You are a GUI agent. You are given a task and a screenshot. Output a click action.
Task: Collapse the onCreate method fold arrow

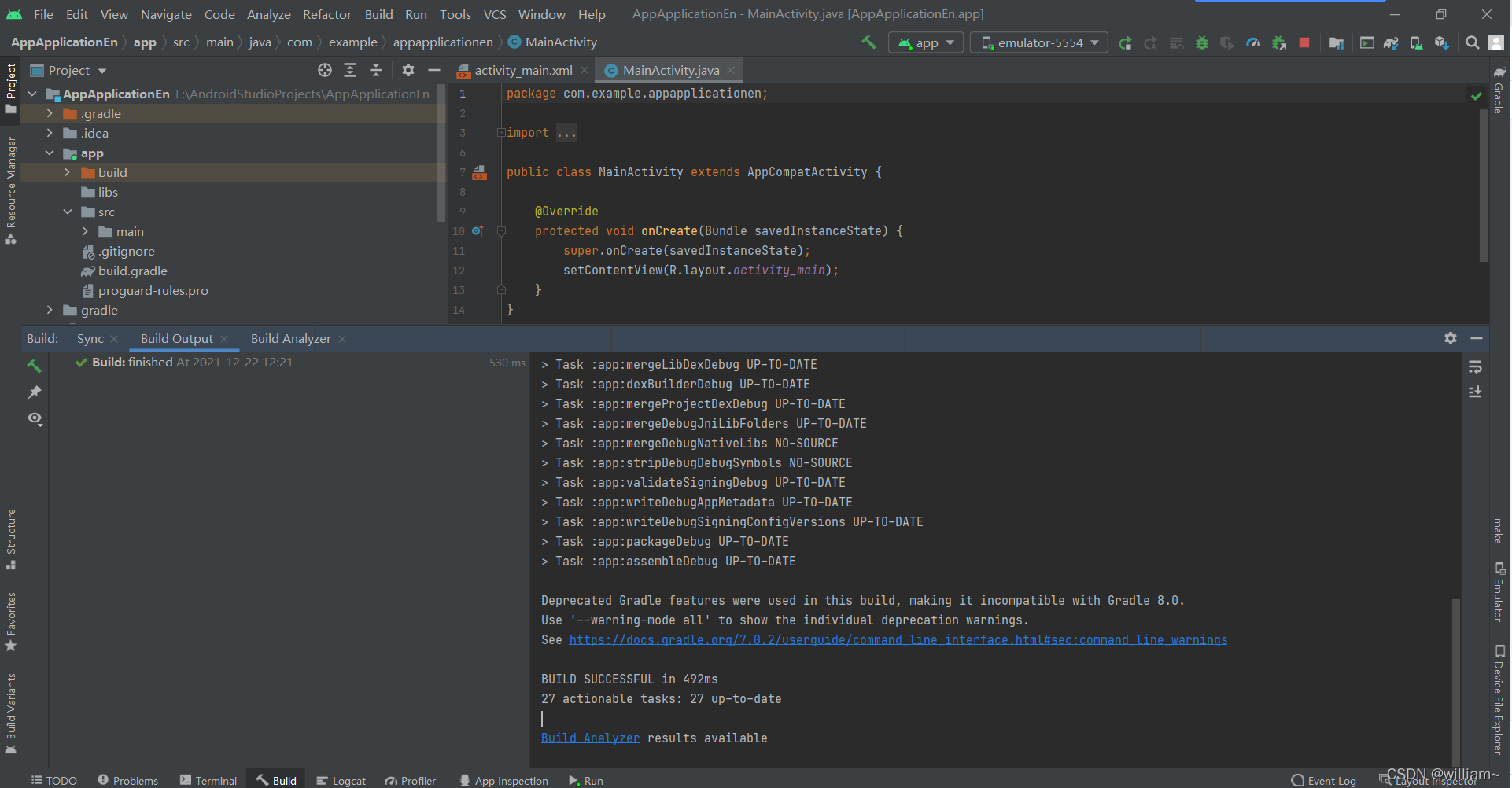click(501, 231)
